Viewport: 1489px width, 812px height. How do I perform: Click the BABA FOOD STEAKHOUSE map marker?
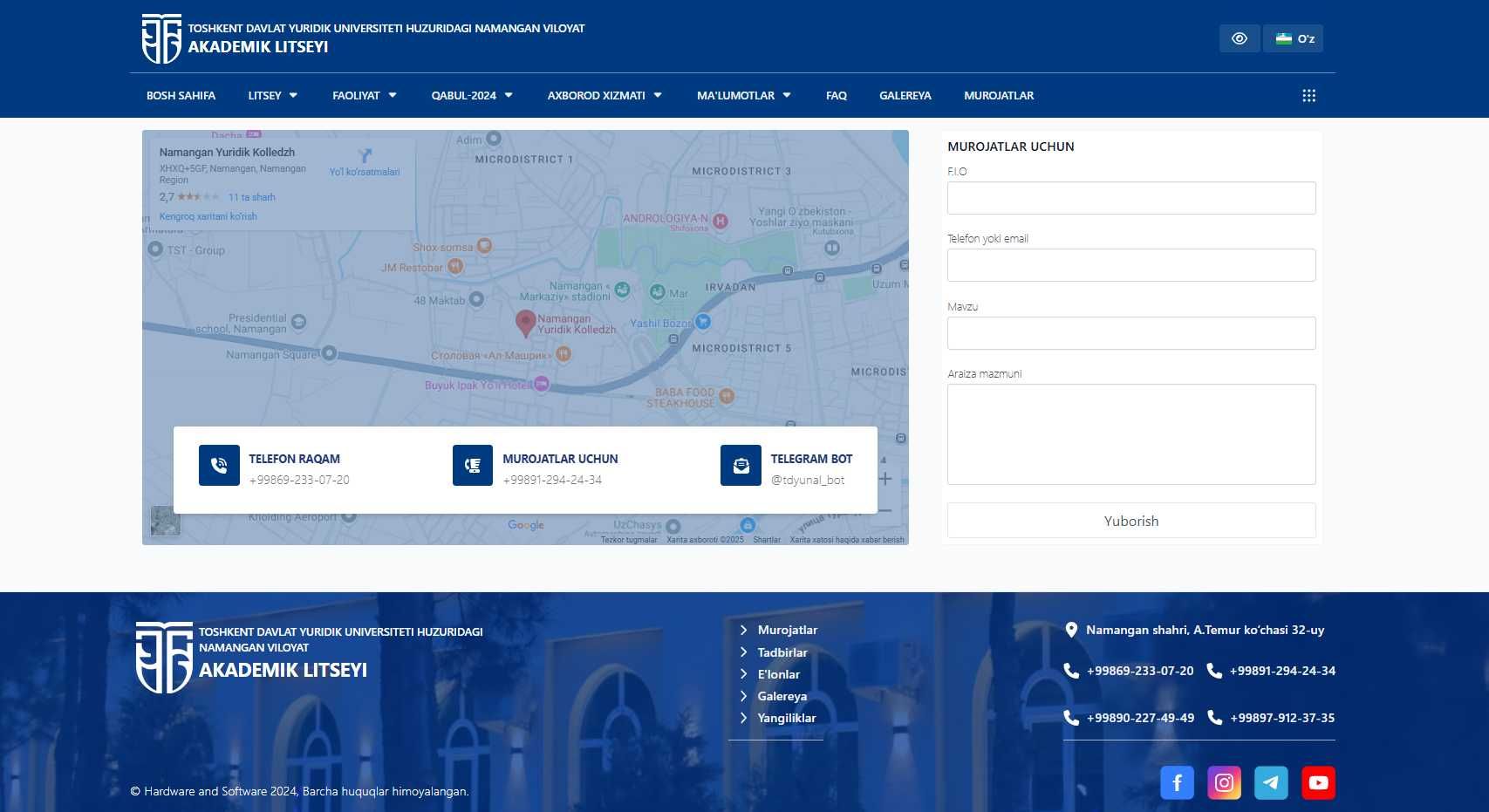tap(727, 396)
